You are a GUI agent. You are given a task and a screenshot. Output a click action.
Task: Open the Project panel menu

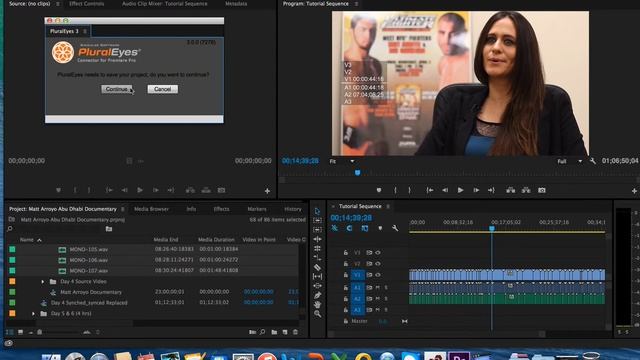(x=123, y=209)
